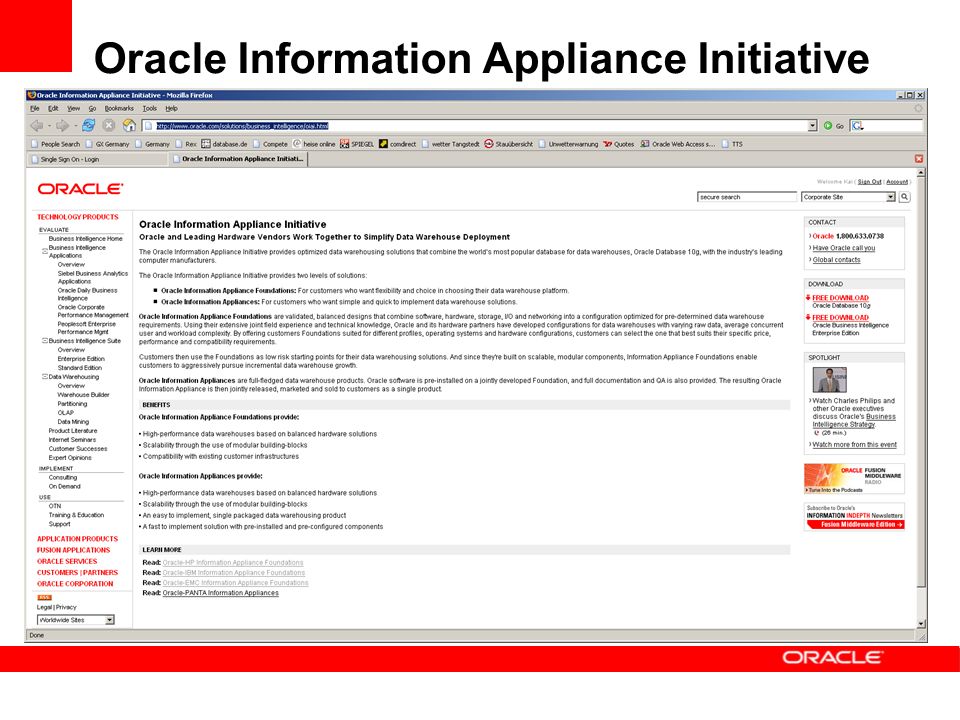
Task: Open Oracle-HP Information Appliance Foundations link
Action: point(233,563)
